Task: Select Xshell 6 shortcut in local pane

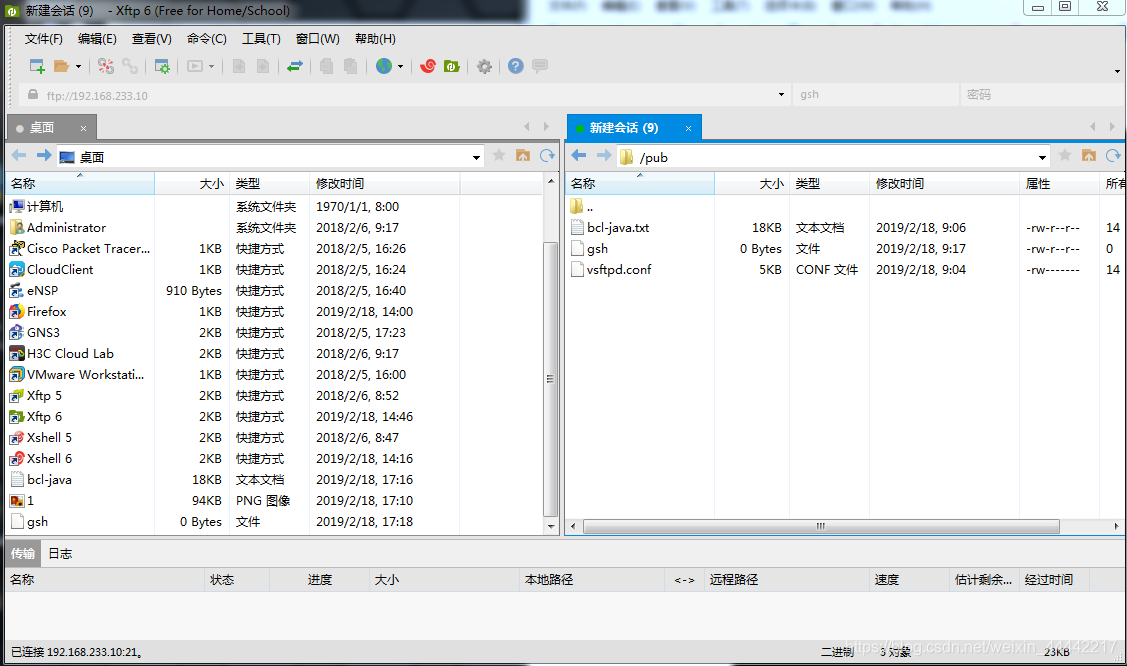Action: pos(49,458)
